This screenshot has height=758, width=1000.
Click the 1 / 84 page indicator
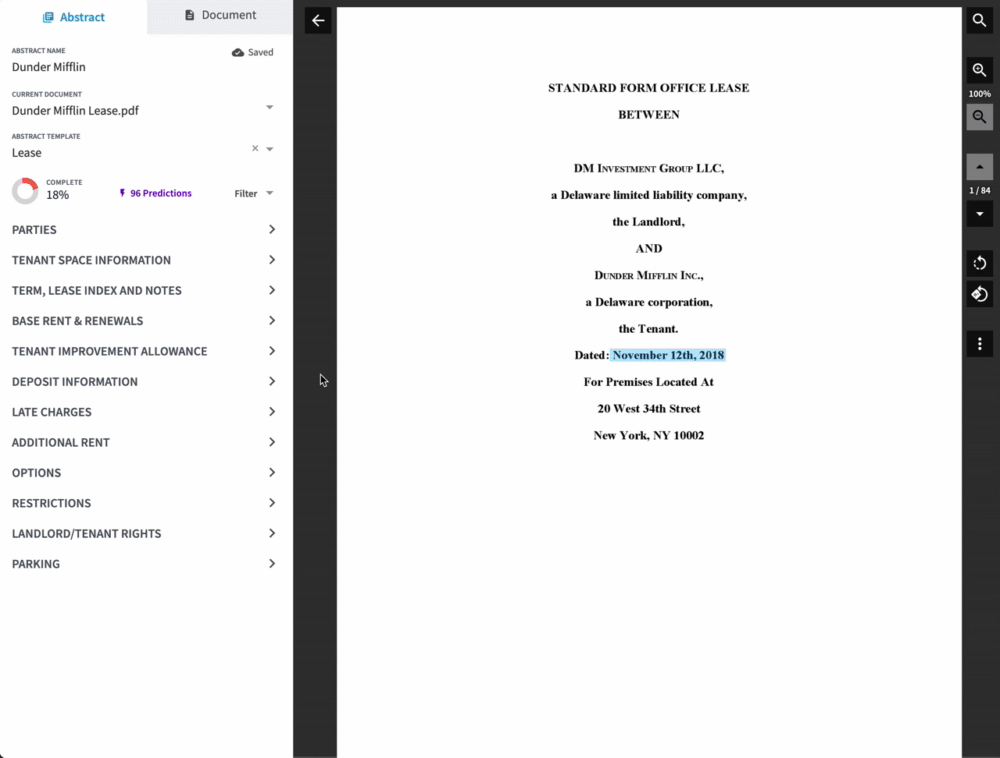(979, 191)
